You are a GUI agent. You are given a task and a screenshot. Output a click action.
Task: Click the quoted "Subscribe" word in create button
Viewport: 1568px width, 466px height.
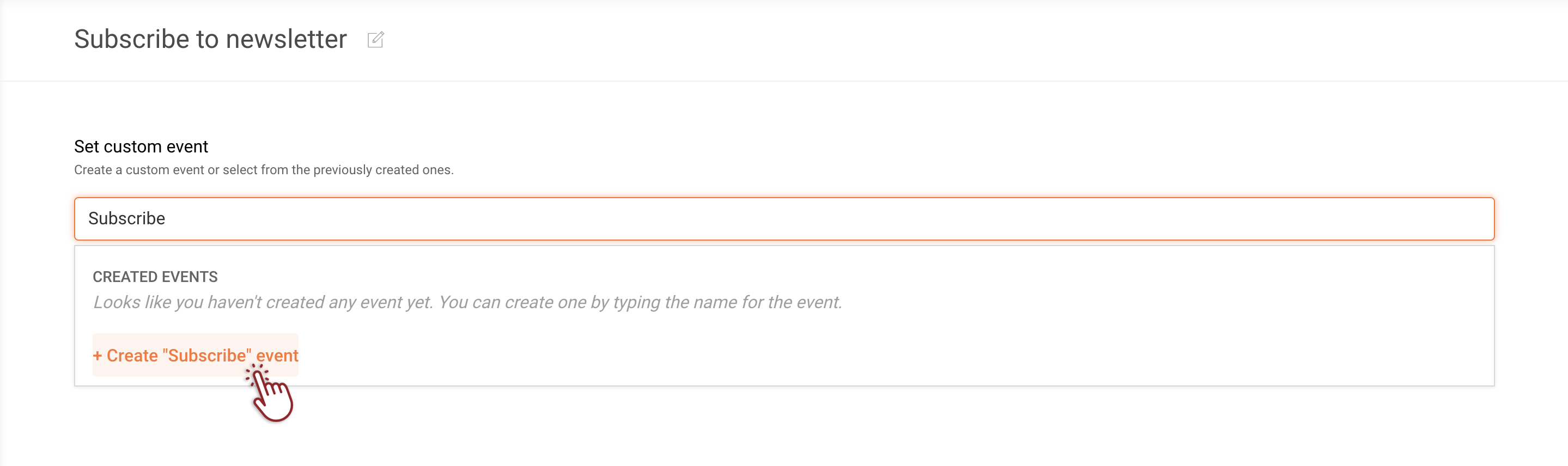(207, 356)
